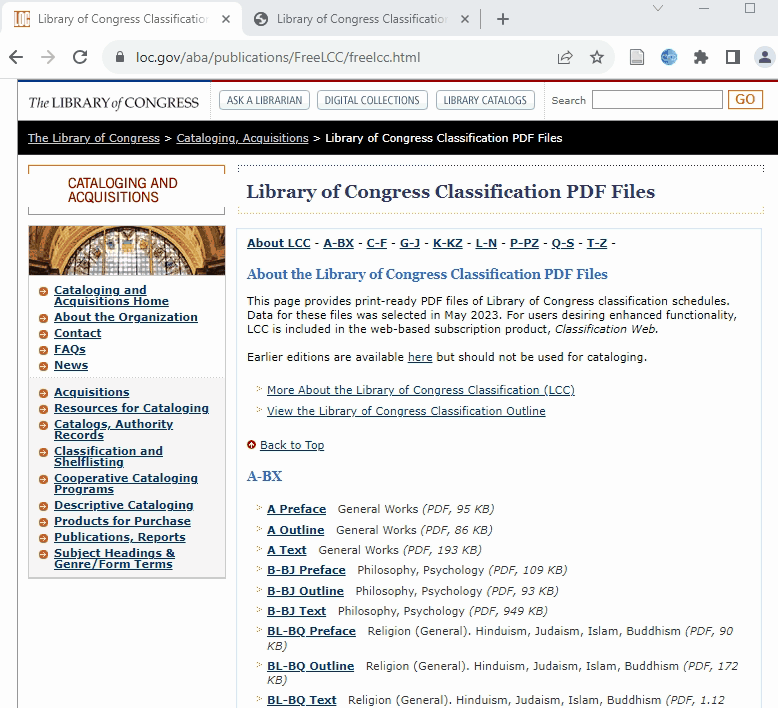778x708 pixels.
Task: Close the first Library of Congress tab
Action: [226, 19]
